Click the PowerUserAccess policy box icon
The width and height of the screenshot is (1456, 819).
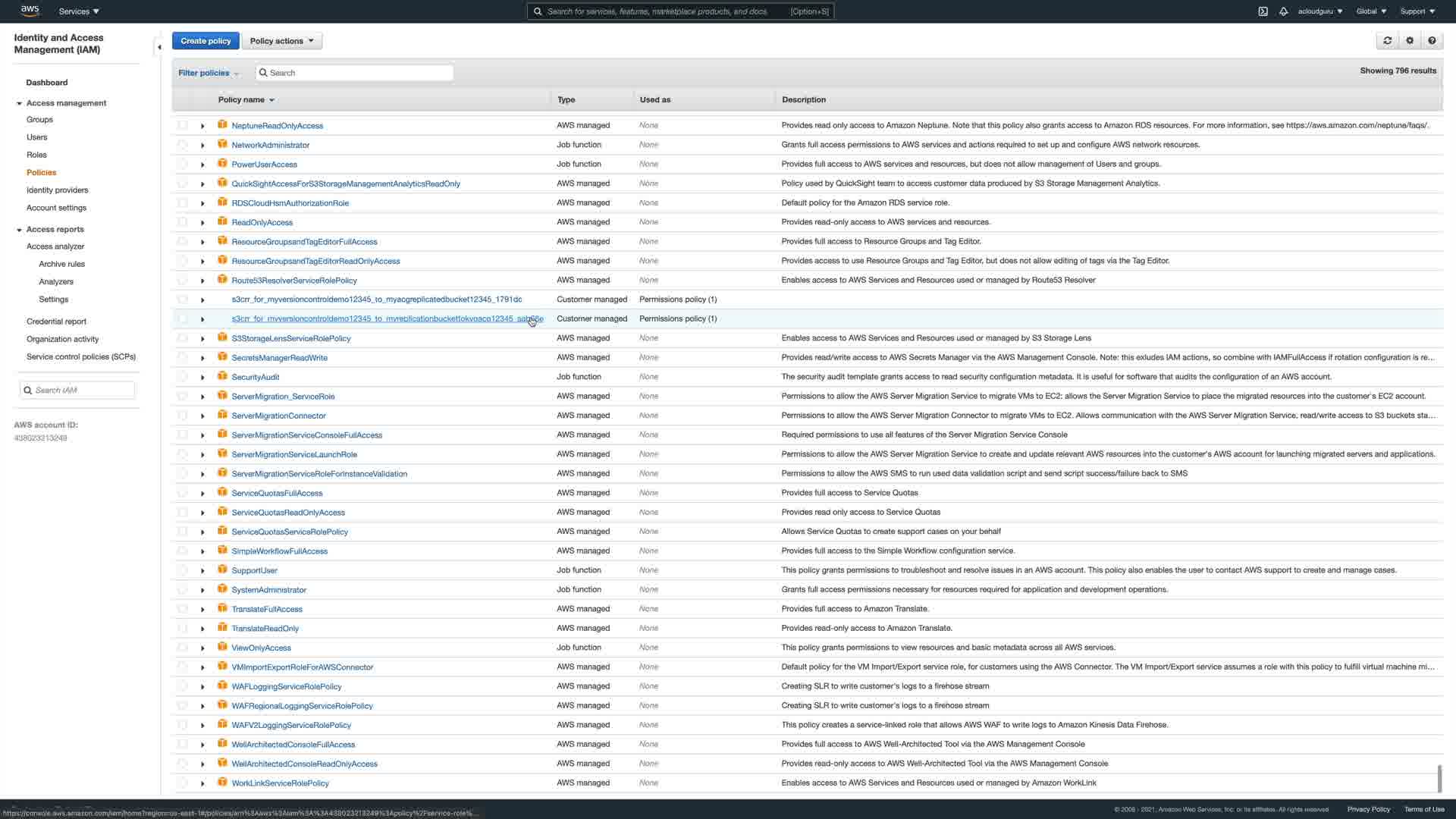pyautogui.click(x=222, y=164)
